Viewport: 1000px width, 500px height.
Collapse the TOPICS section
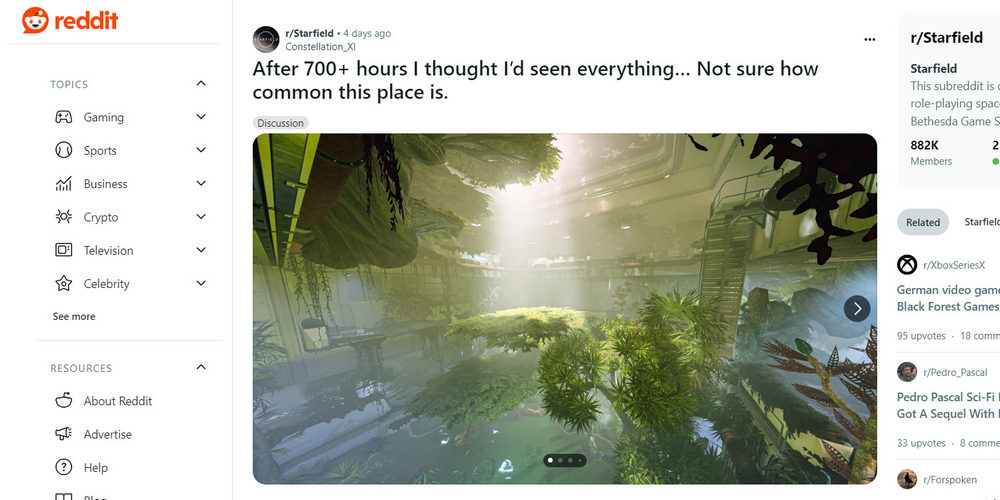[x=201, y=84]
